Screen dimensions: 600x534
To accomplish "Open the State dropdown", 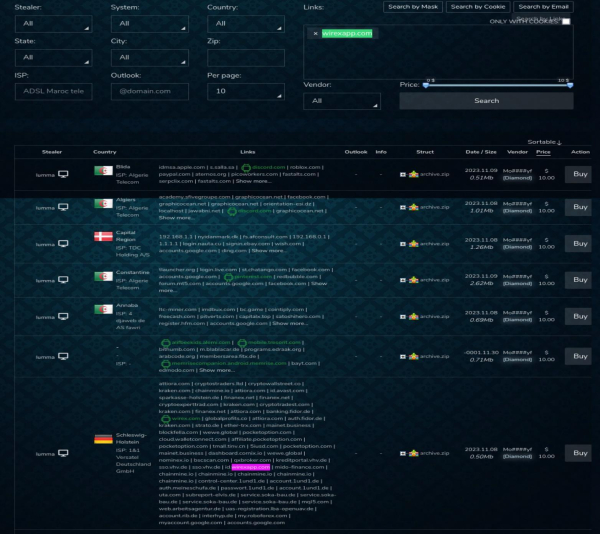I will tap(54, 58).
